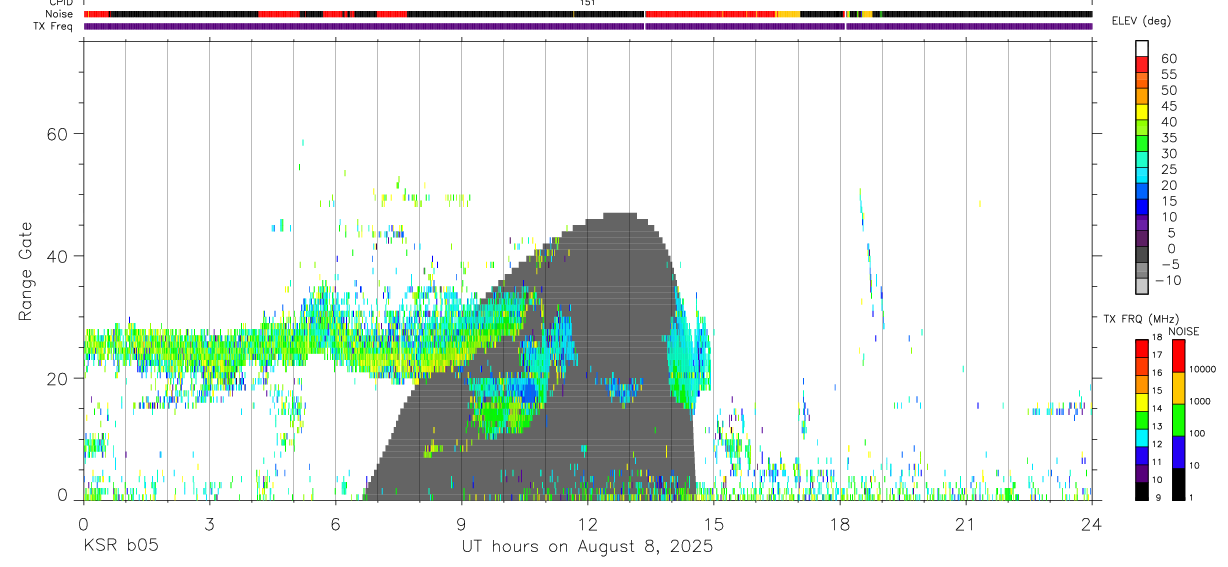Click the '45' value in the ELEV legend
Viewport: 1228px width, 567px height.
click(1168, 106)
